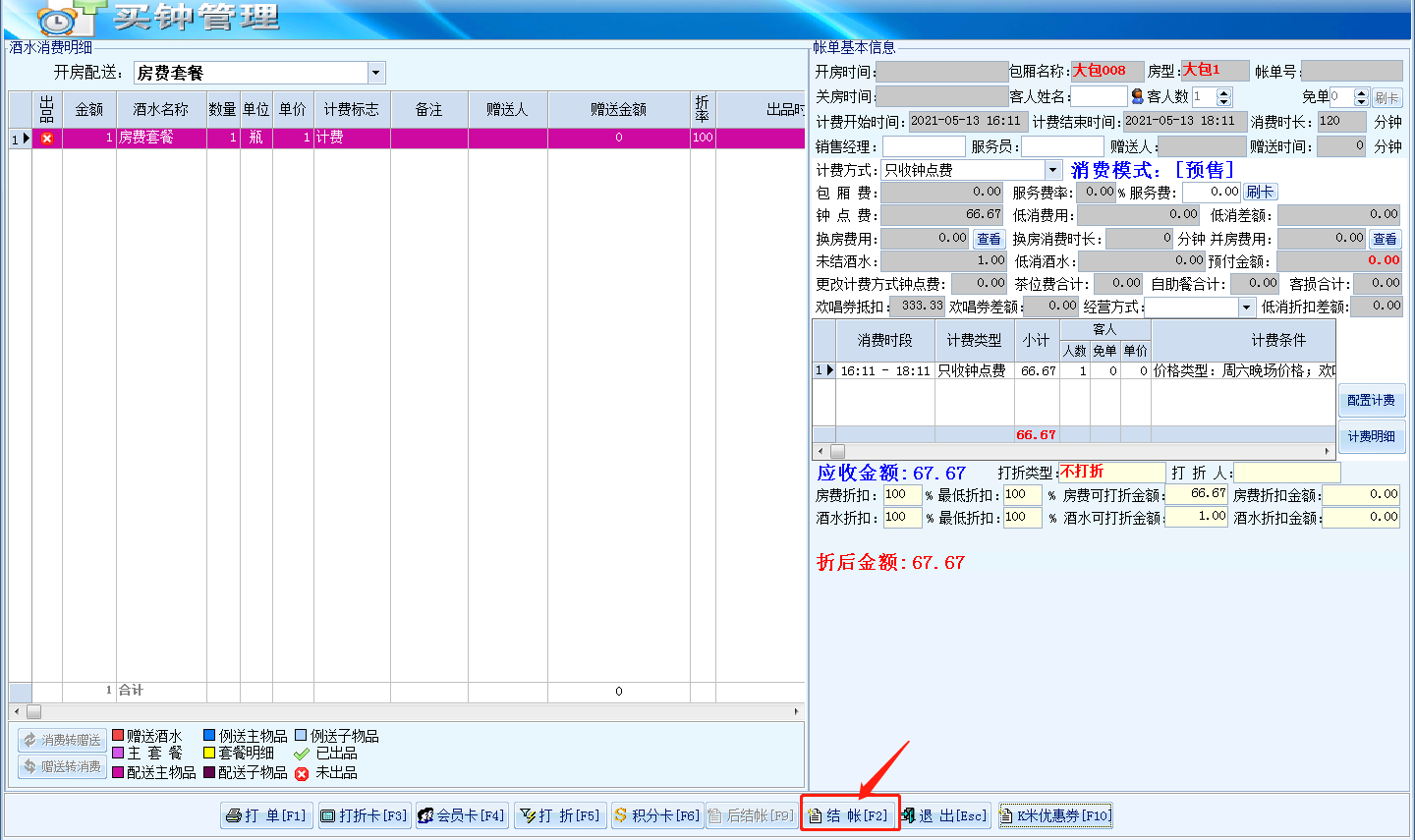Click the 配置计费 button
The width and height of the screenshot is (1415, 840).
pos(1371,400)
